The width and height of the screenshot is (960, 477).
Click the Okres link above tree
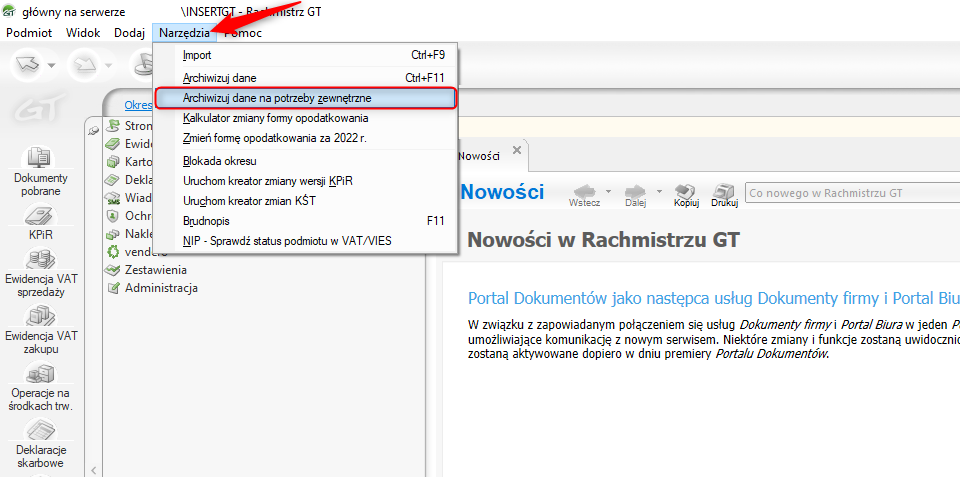(138, 105)
